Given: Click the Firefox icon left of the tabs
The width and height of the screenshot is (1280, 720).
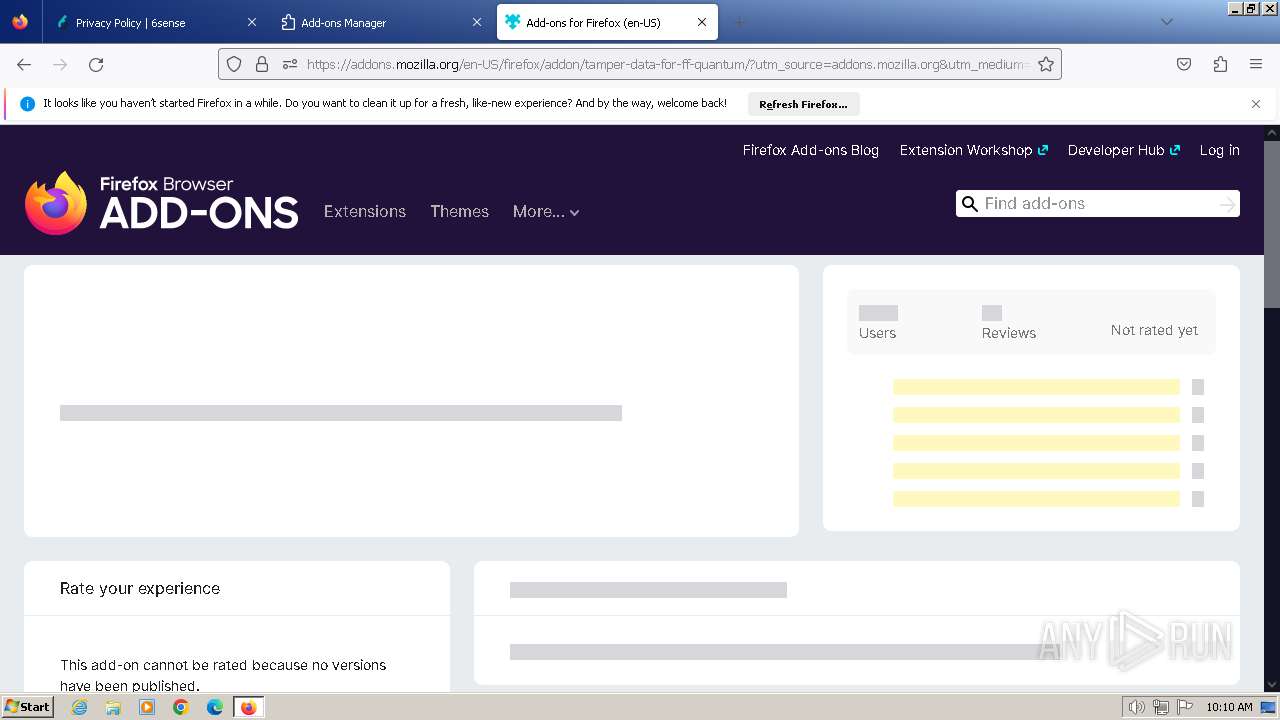Looking at the screenshot, I should [20, 22].
